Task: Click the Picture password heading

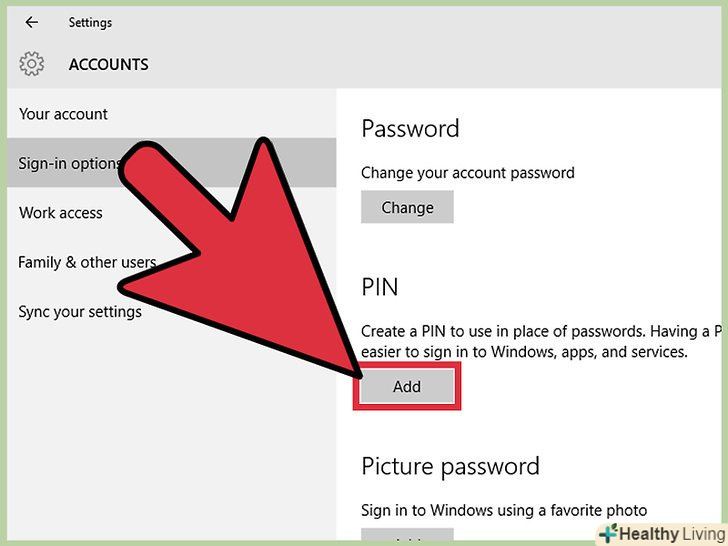Action: 450,466
